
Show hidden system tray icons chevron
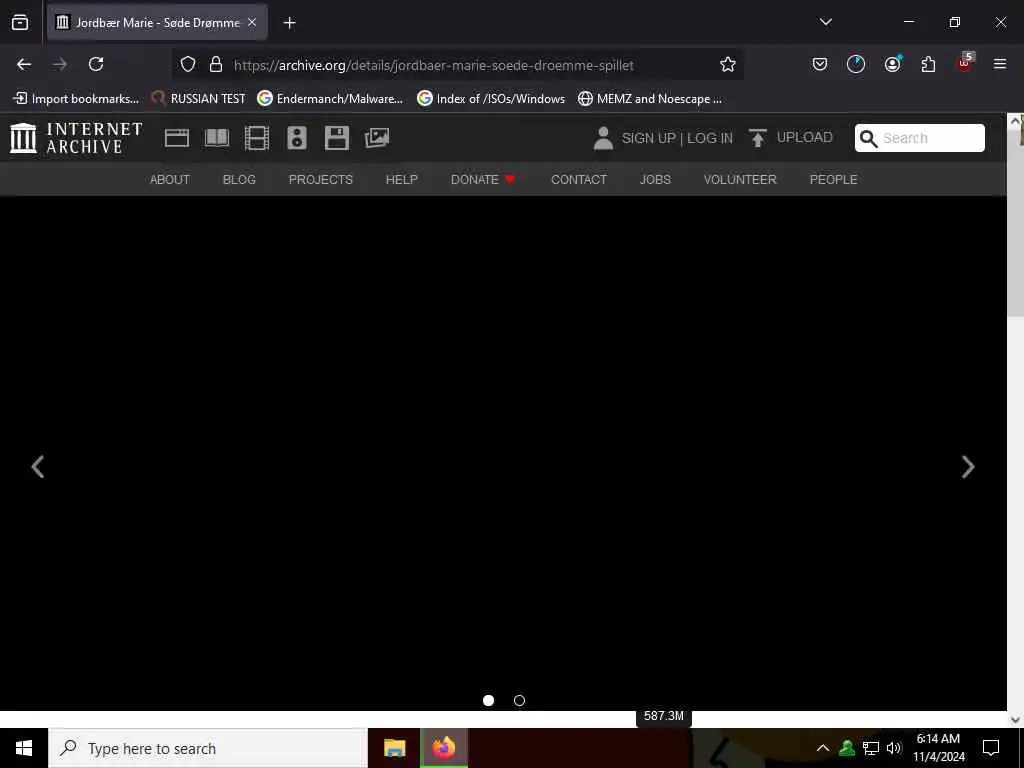823,748
